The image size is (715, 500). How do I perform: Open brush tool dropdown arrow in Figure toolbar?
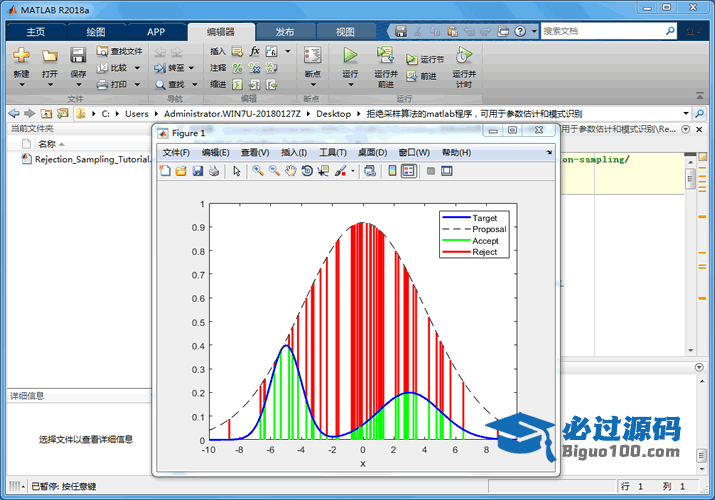[x=352, y=171]
